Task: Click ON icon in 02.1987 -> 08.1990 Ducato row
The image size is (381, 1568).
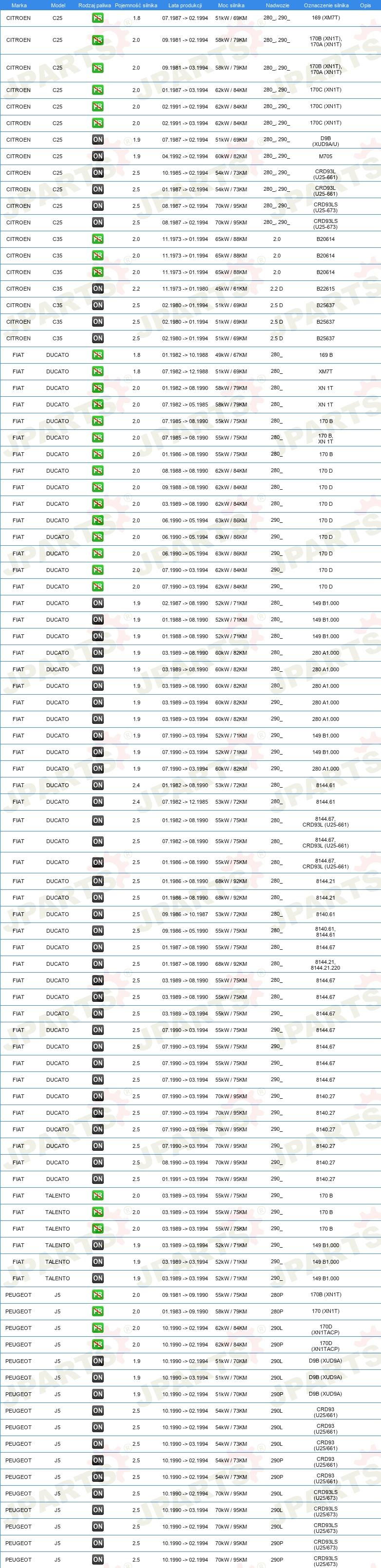Action: 97,603
